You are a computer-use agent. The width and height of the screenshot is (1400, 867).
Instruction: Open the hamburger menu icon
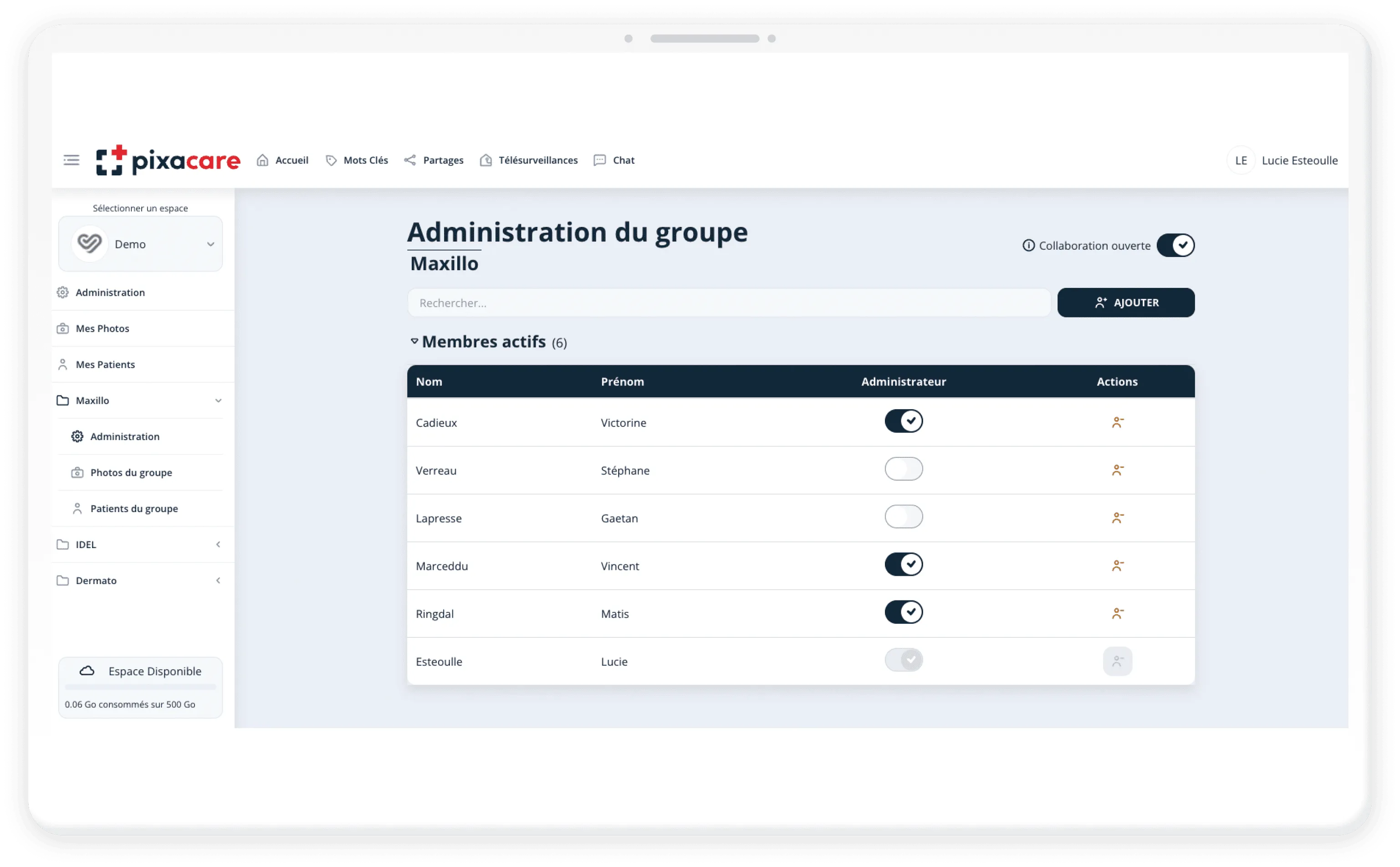[x=71, y=160]
